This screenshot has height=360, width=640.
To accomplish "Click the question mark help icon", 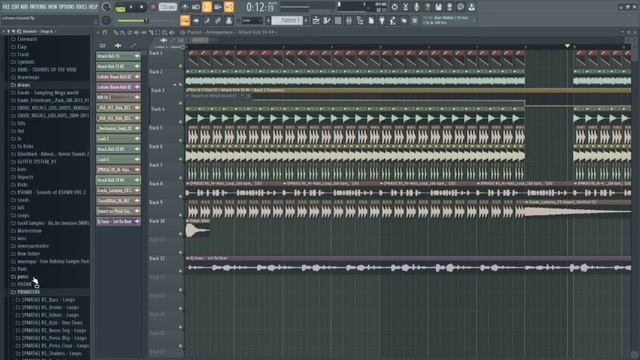I will pos(427,7).
